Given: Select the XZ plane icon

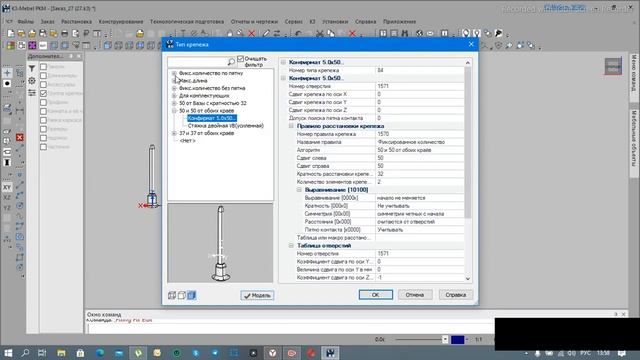Looking at the screenshot, I should (x=7, y=198).
